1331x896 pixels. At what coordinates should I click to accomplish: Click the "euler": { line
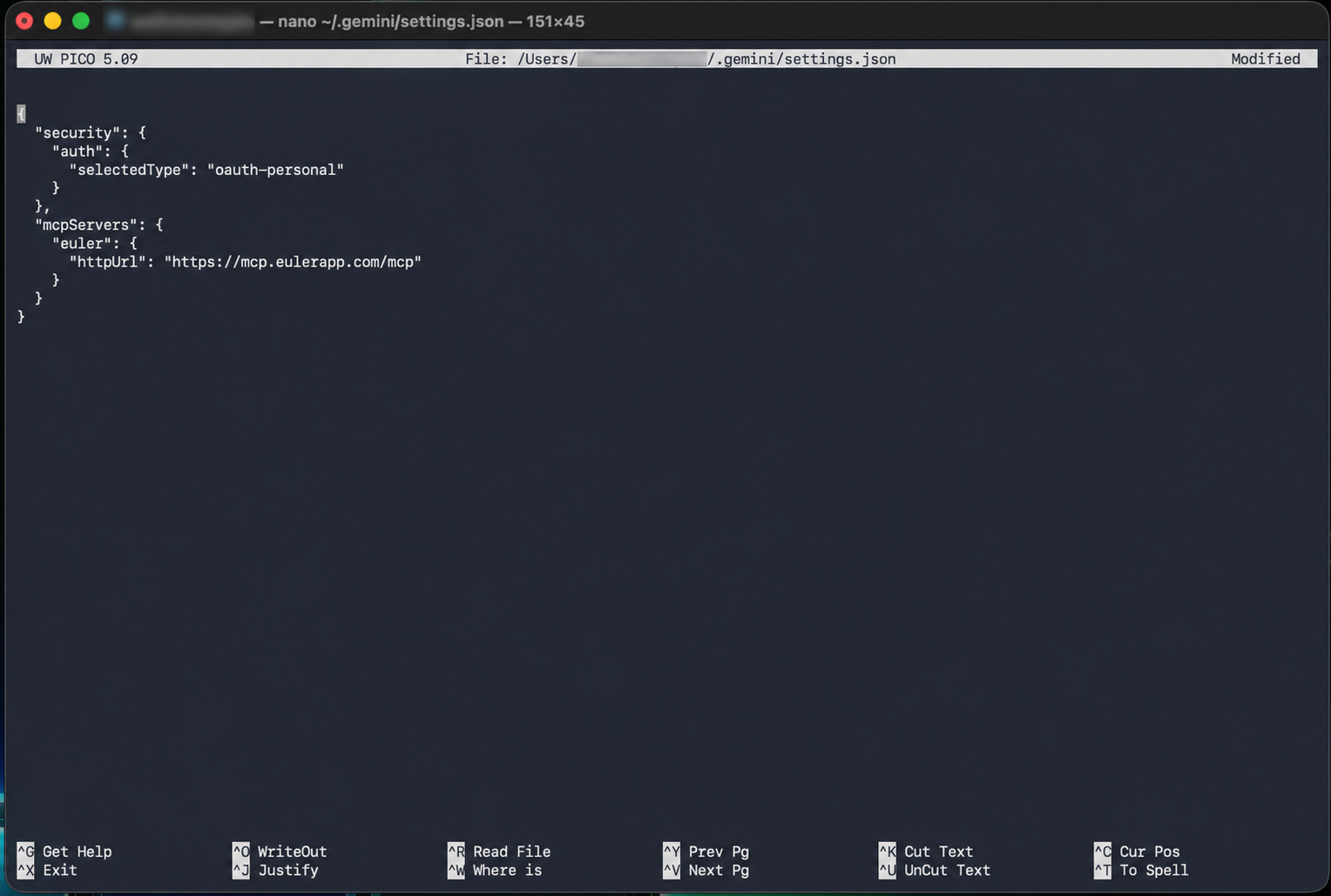(95, 243)
